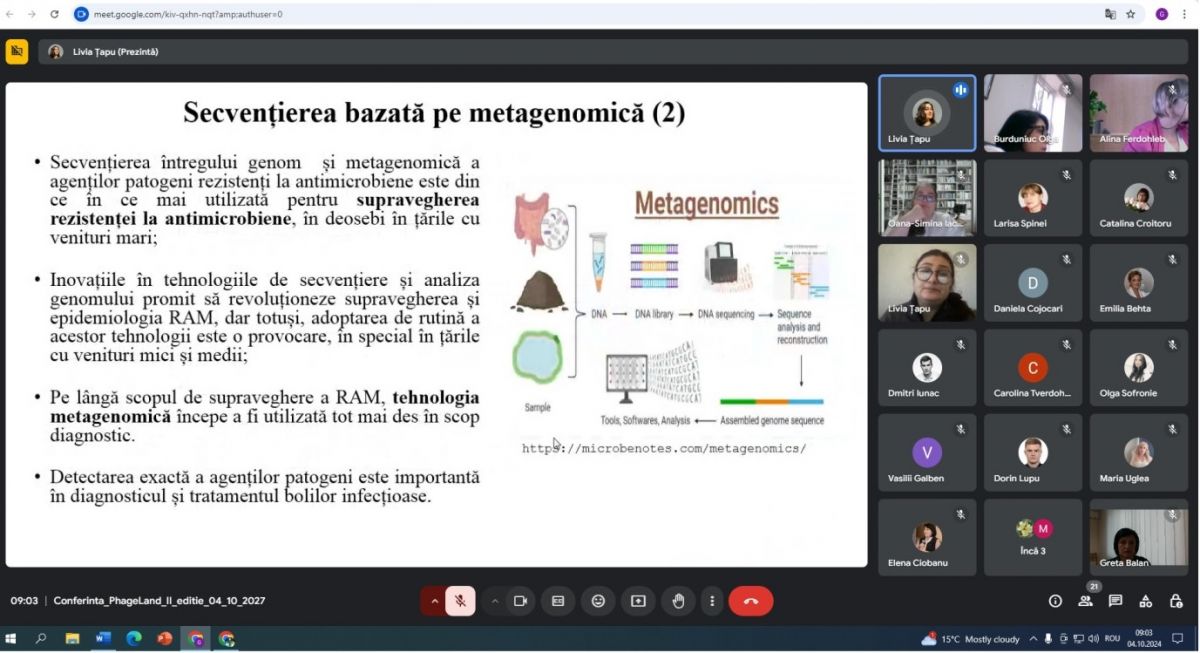Viewport: 1200px width, 653px height.
Task: Open the Activities panel icon
Action: 1146,601
